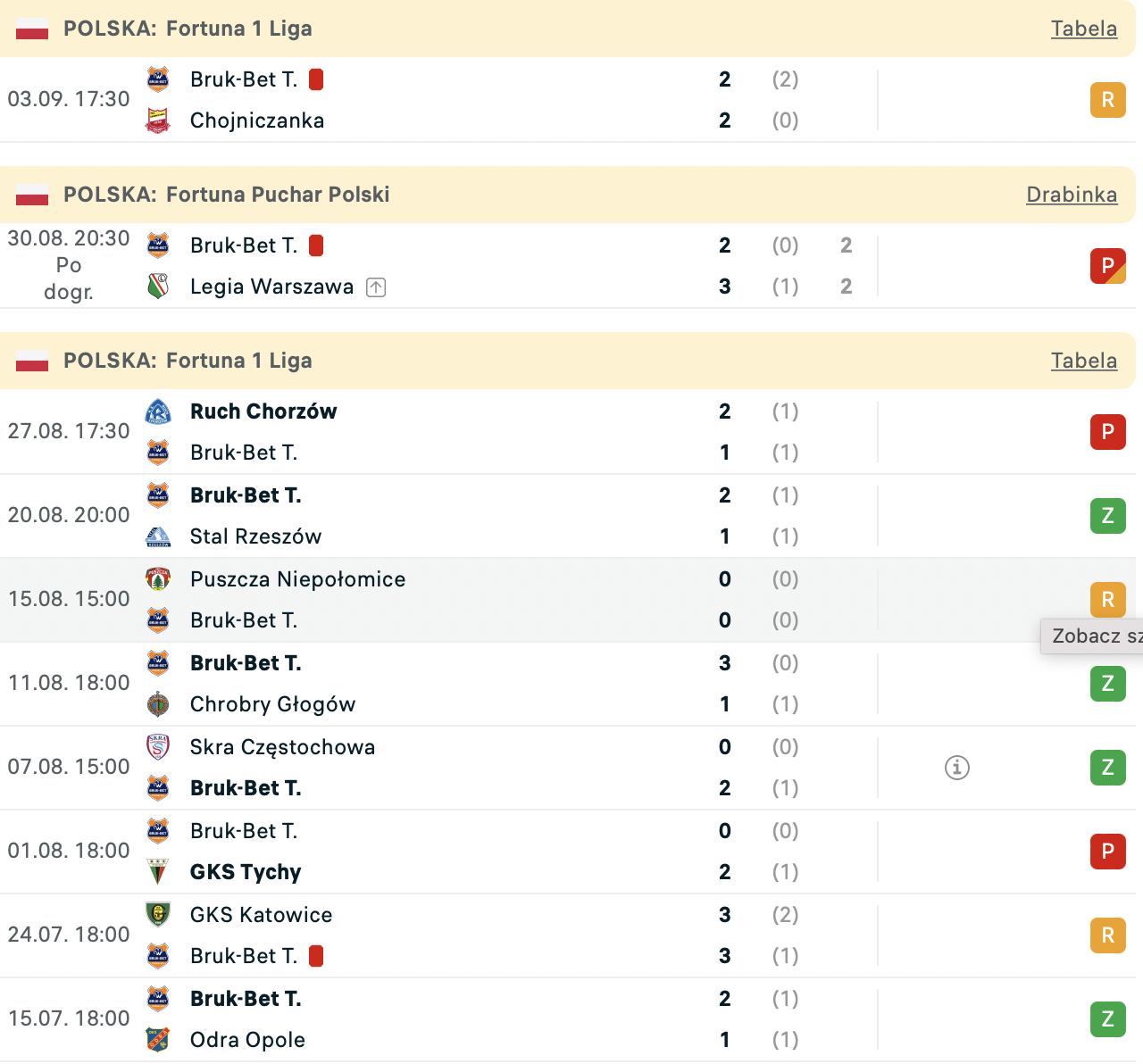1143x1064 pixels.
Task: Click the info icon on the Skra Częstochowa match
Action: pyautogui.click(x=956, y=768)
